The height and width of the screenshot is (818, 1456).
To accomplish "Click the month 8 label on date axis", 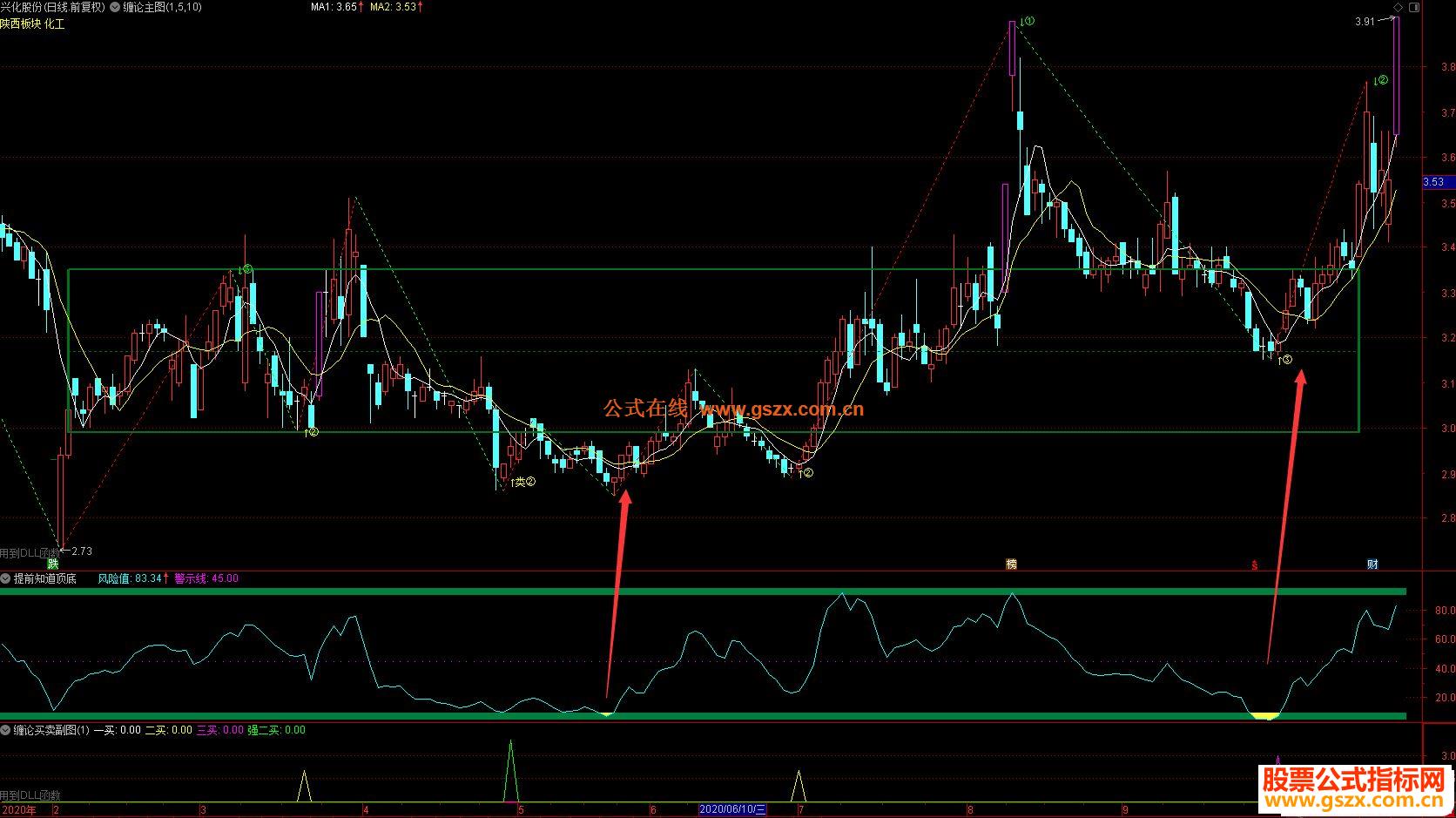I will click(970, 810).
